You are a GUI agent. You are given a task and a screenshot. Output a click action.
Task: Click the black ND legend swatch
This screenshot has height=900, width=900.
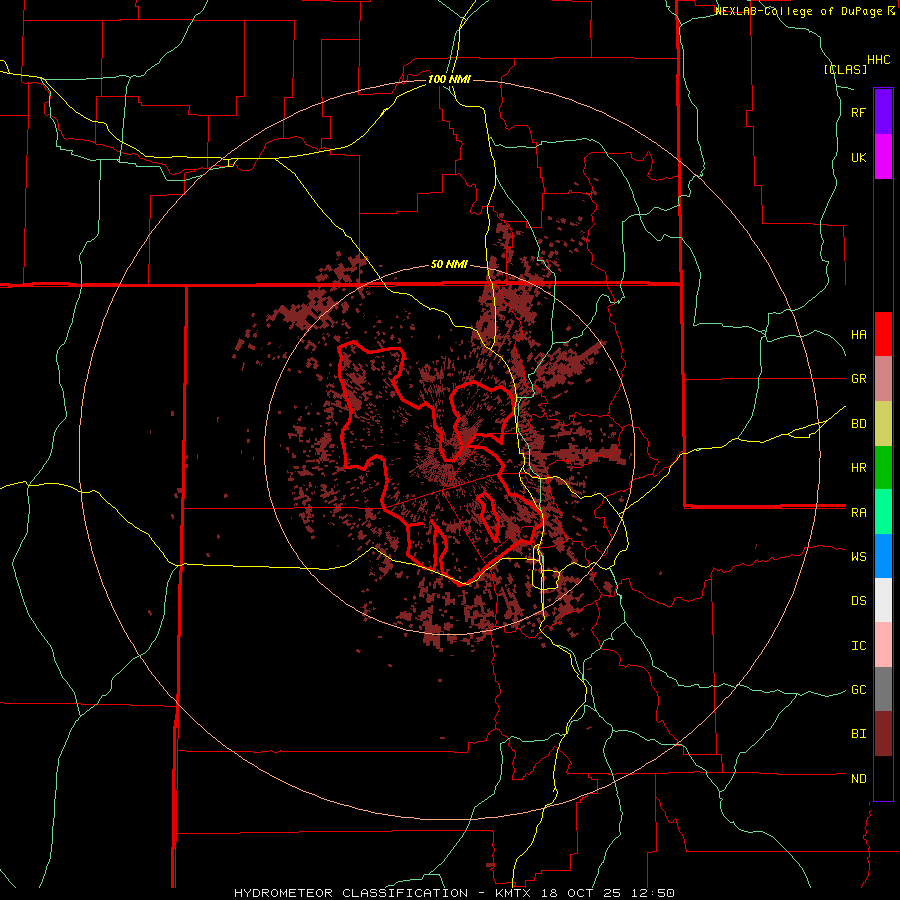click(883, 778)
